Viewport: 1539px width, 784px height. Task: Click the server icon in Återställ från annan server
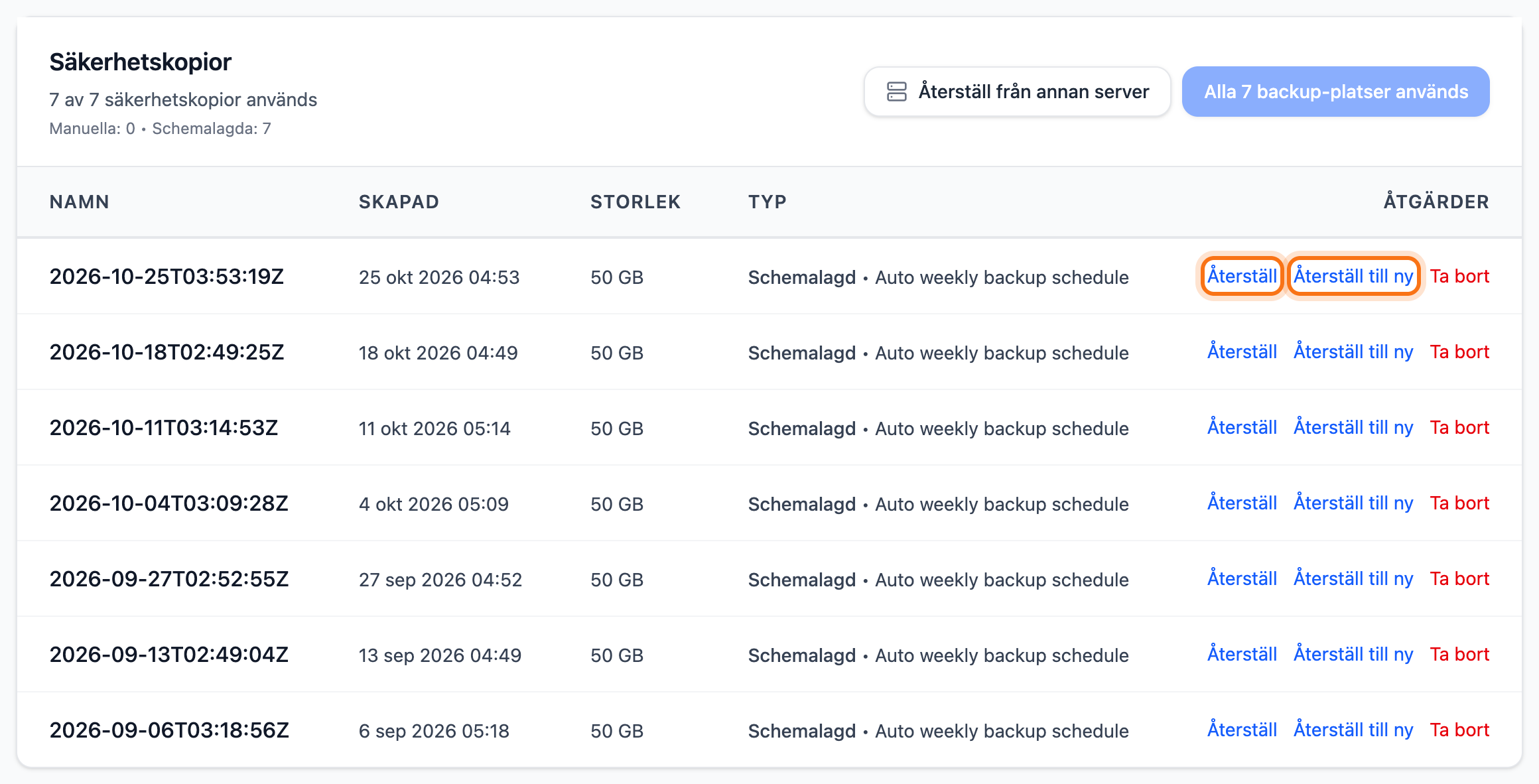(x=896, y=92)
